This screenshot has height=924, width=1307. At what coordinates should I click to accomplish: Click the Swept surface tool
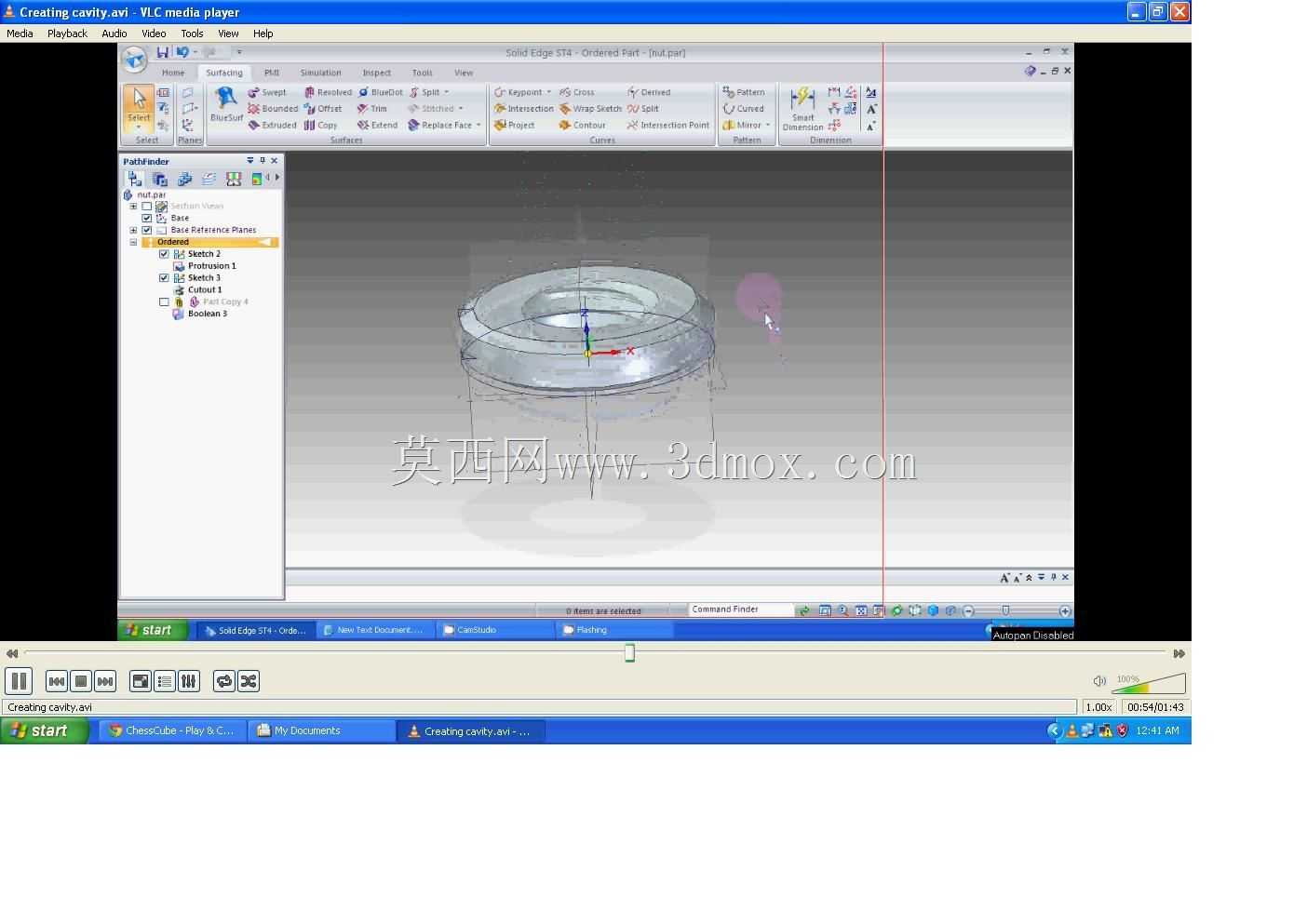(x=267, y=92)
